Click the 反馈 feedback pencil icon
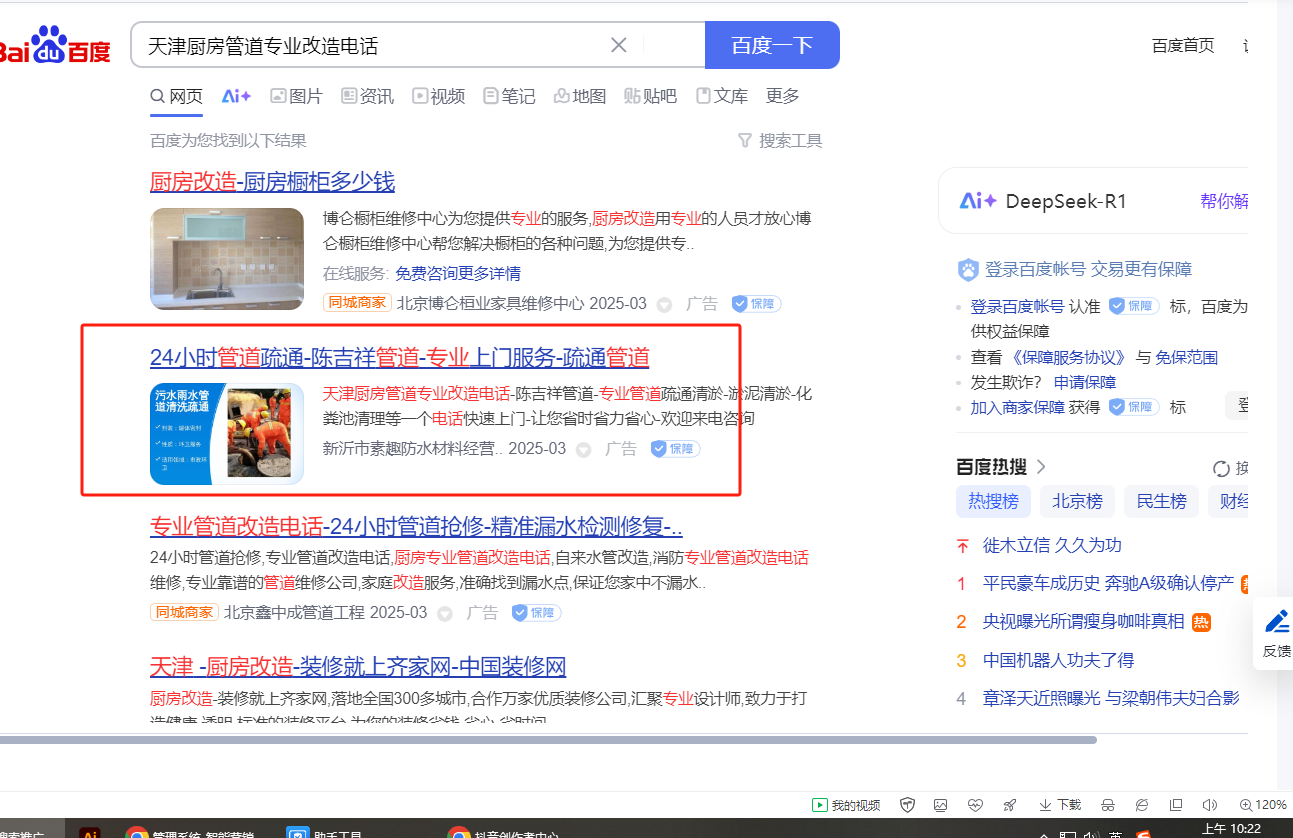Viewport: 1293px width, 838px height. pos(1277,622)
